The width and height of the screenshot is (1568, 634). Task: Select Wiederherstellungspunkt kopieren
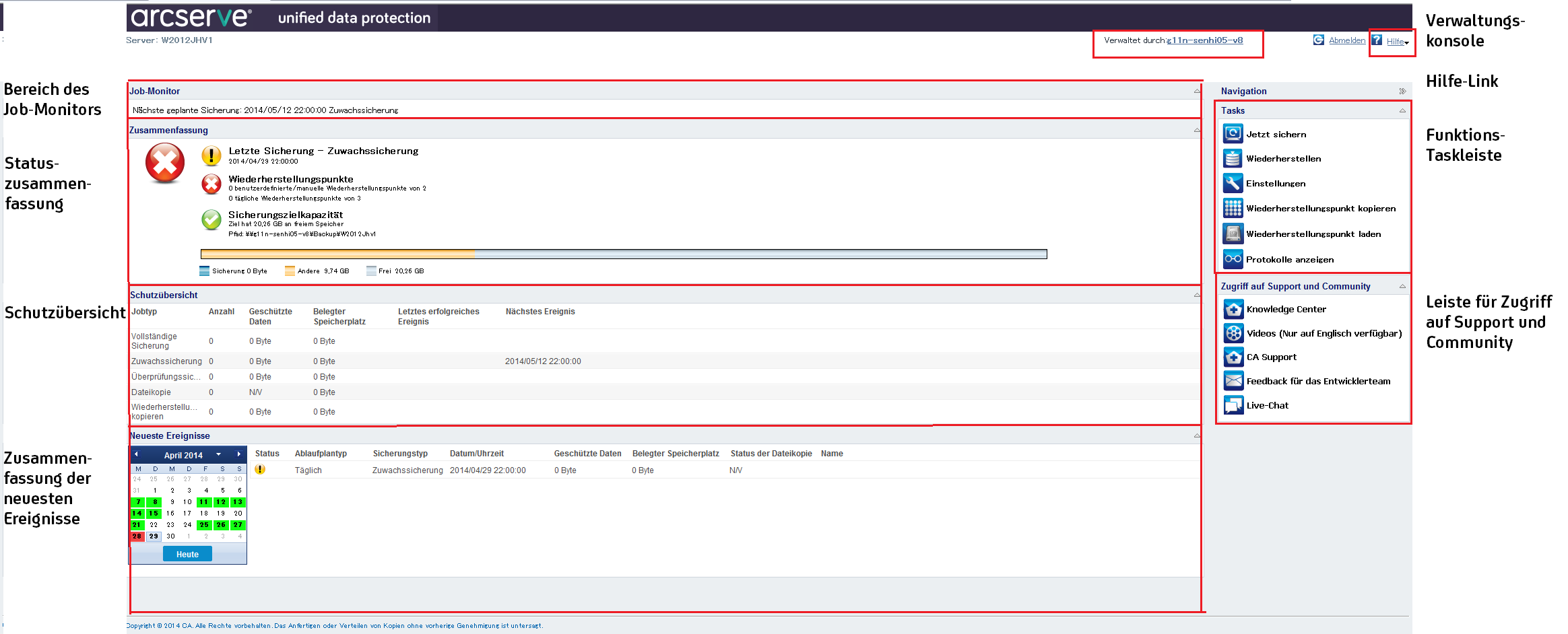coord(1233,208)
